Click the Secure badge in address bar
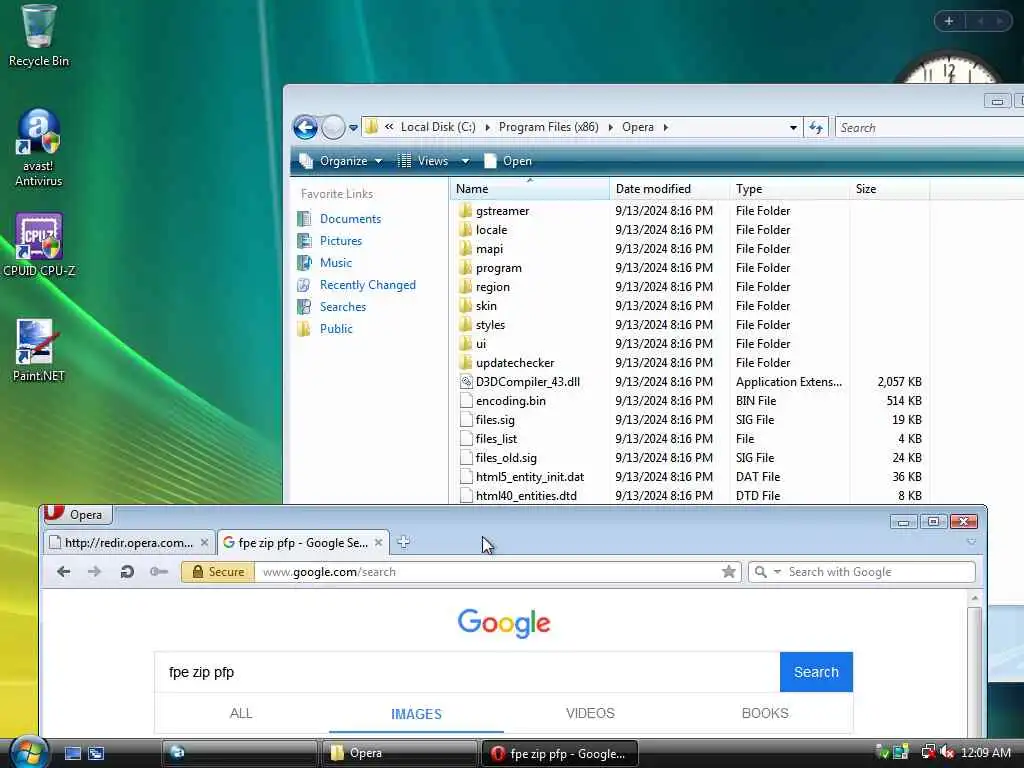 click(x=218, y=572)
